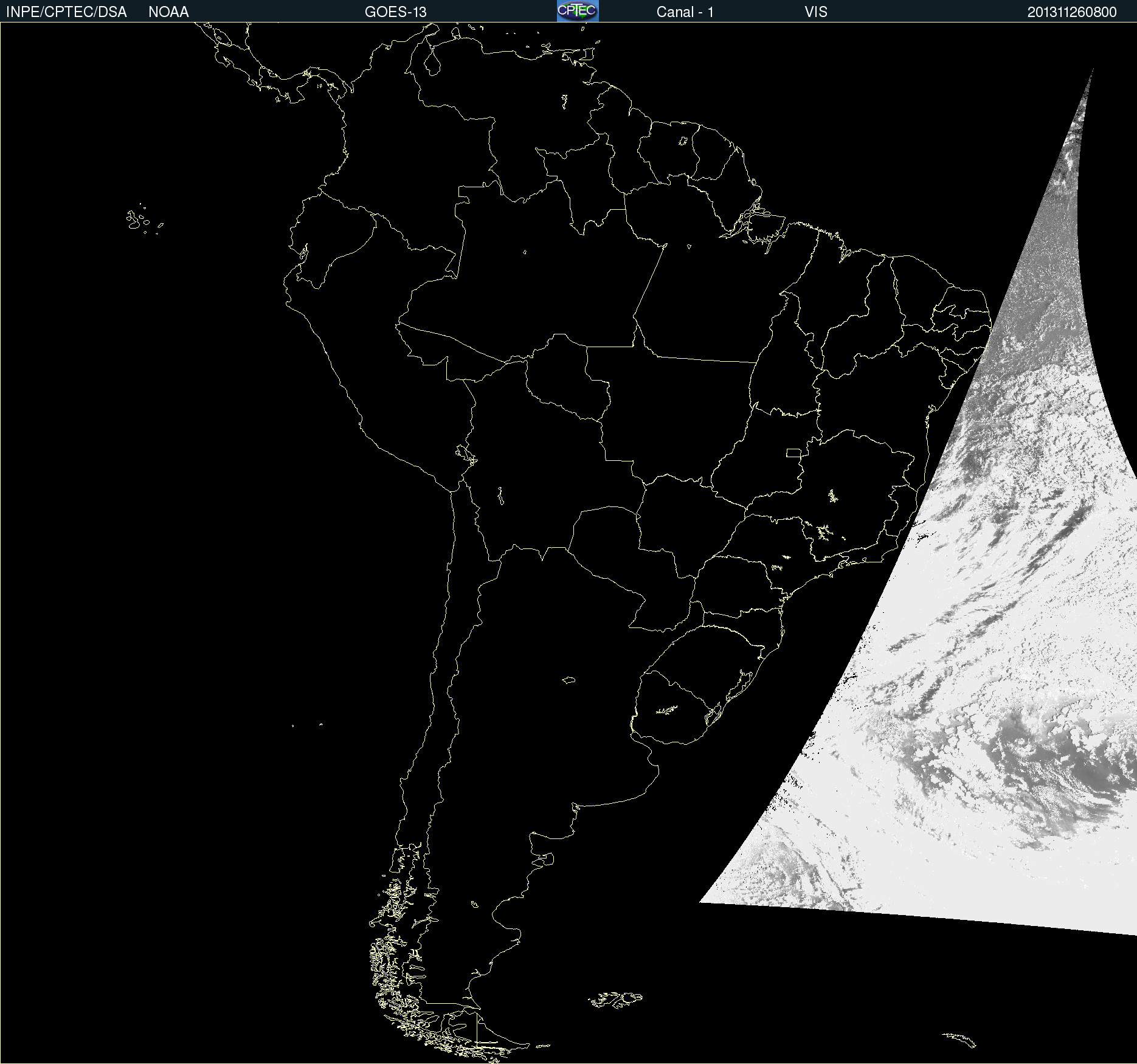Select the GOES-13 satellite label
Image resolution: width=1137 pixels, height=1064 pixels.
pos(396,12)
